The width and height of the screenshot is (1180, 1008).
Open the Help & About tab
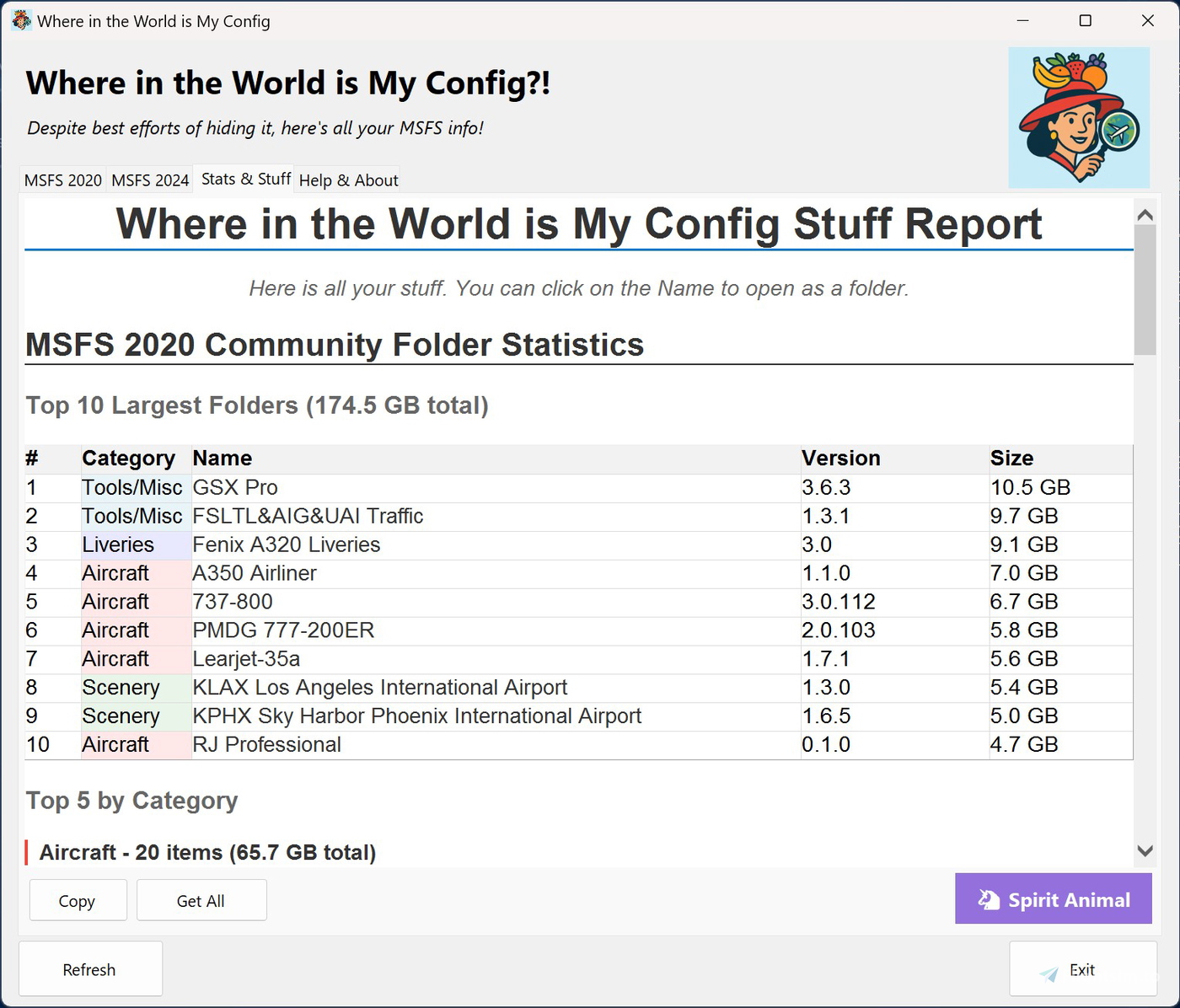[347, 180]
